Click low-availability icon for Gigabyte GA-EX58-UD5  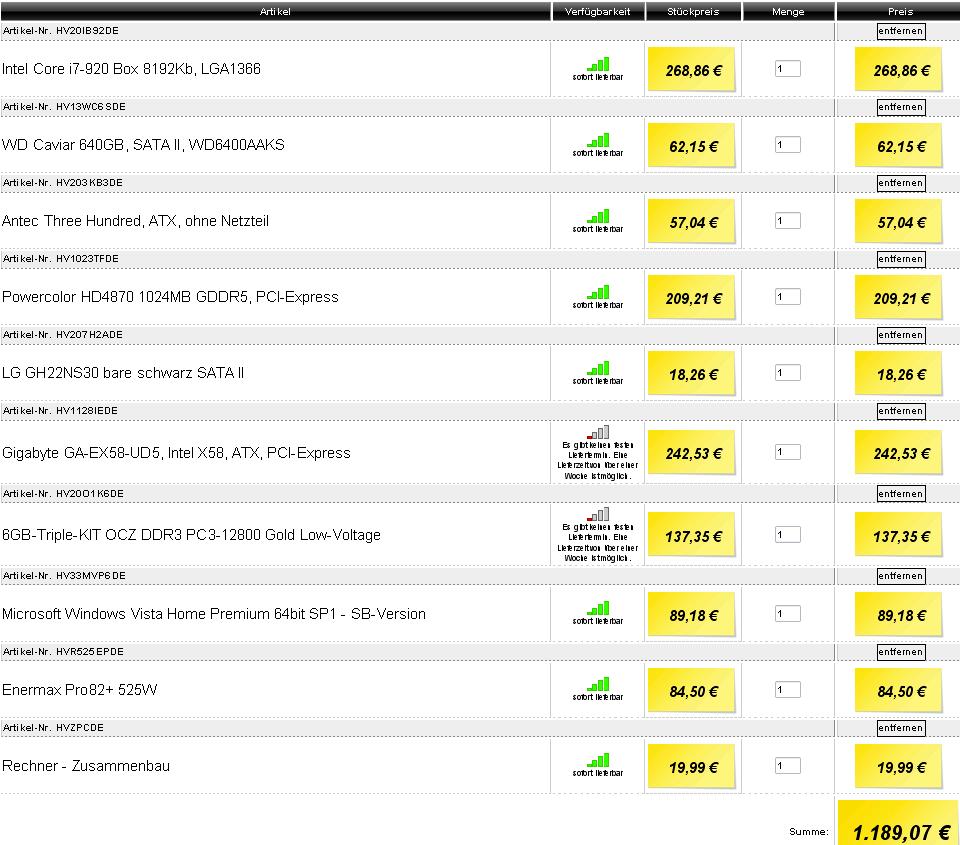click(598, 432)
